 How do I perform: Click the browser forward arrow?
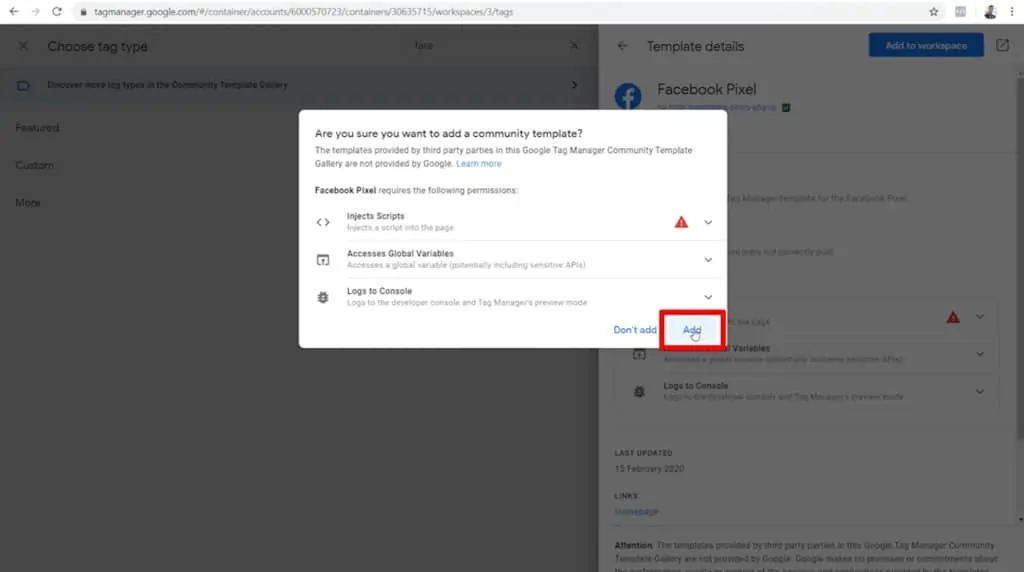35,12
